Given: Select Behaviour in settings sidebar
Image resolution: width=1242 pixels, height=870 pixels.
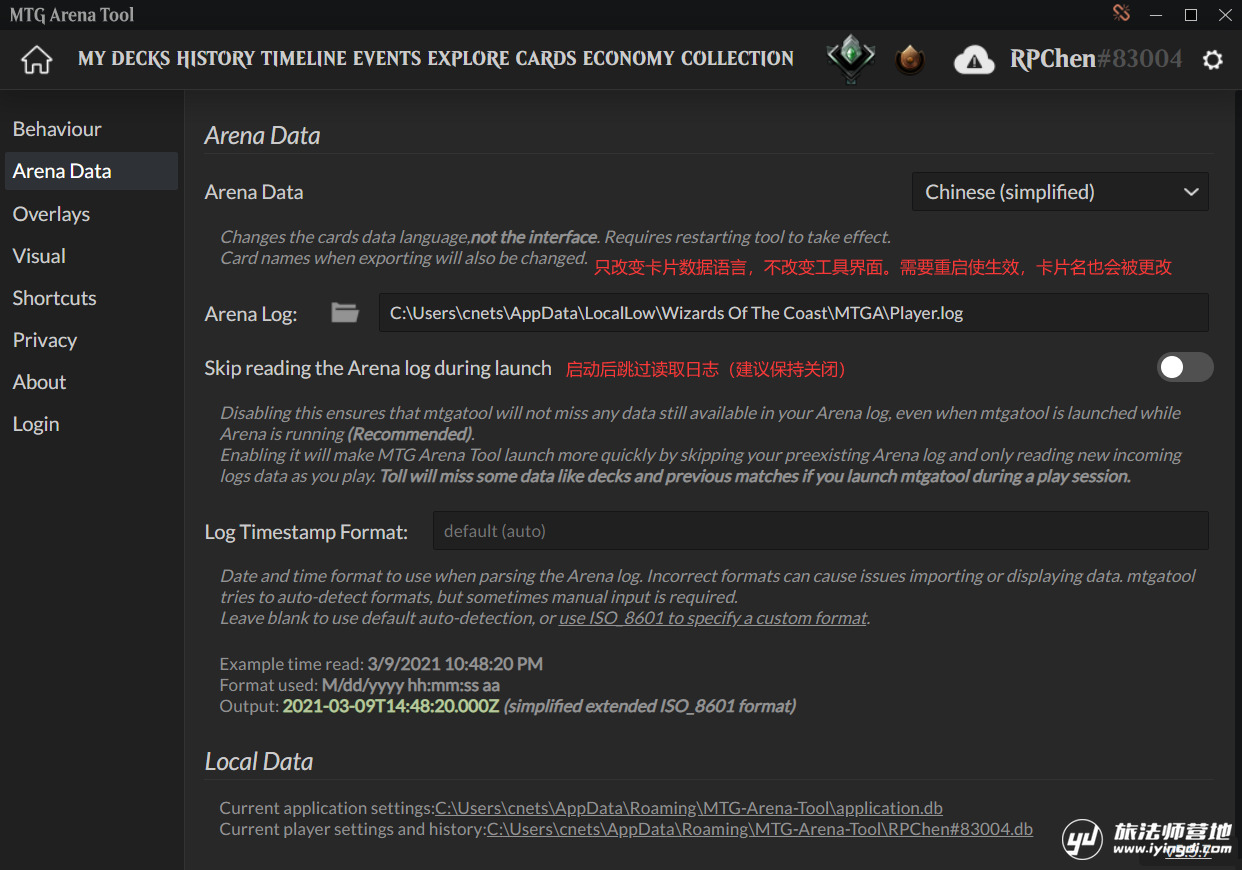Looking at the screenshot, I should pyautogui.click(x=91, y=129).
